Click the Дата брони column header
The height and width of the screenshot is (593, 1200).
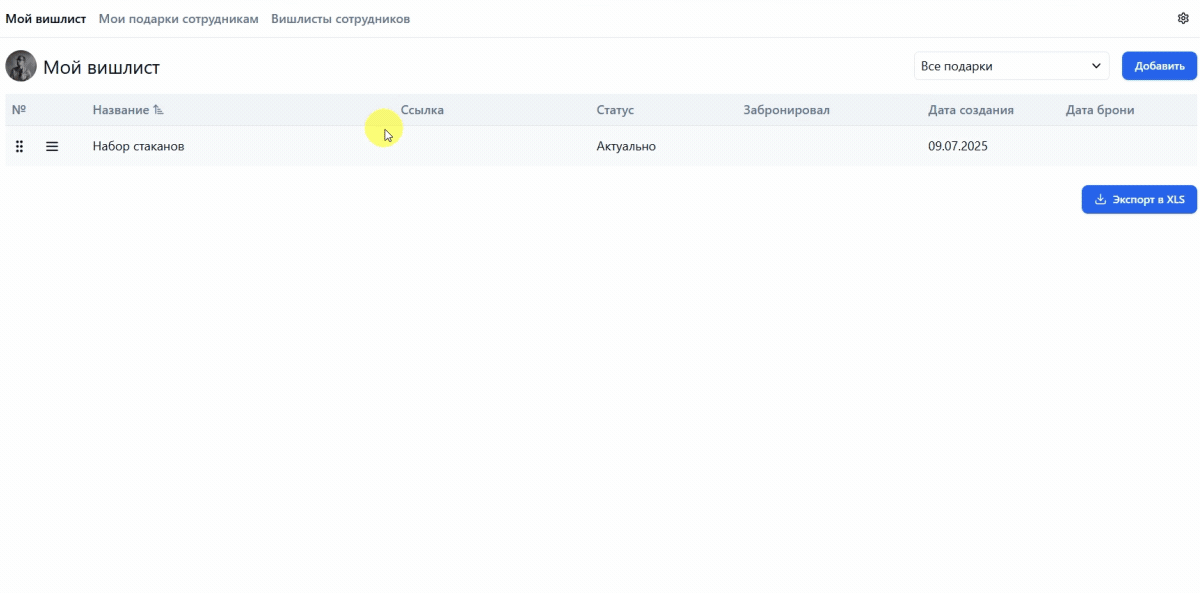(x=1100, y=110)
